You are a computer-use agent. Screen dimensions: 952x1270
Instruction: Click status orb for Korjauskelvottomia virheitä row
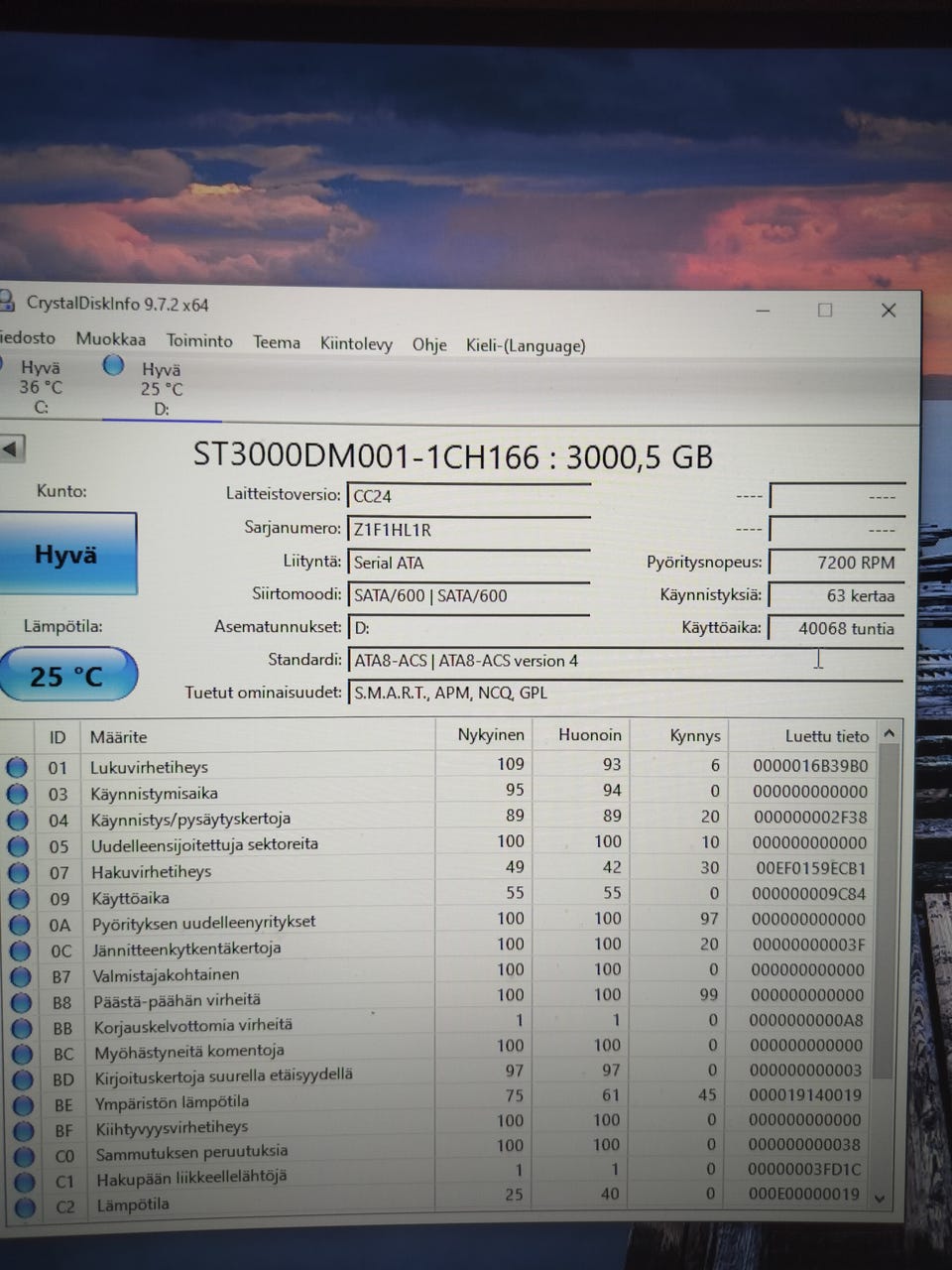[22, 1028]
